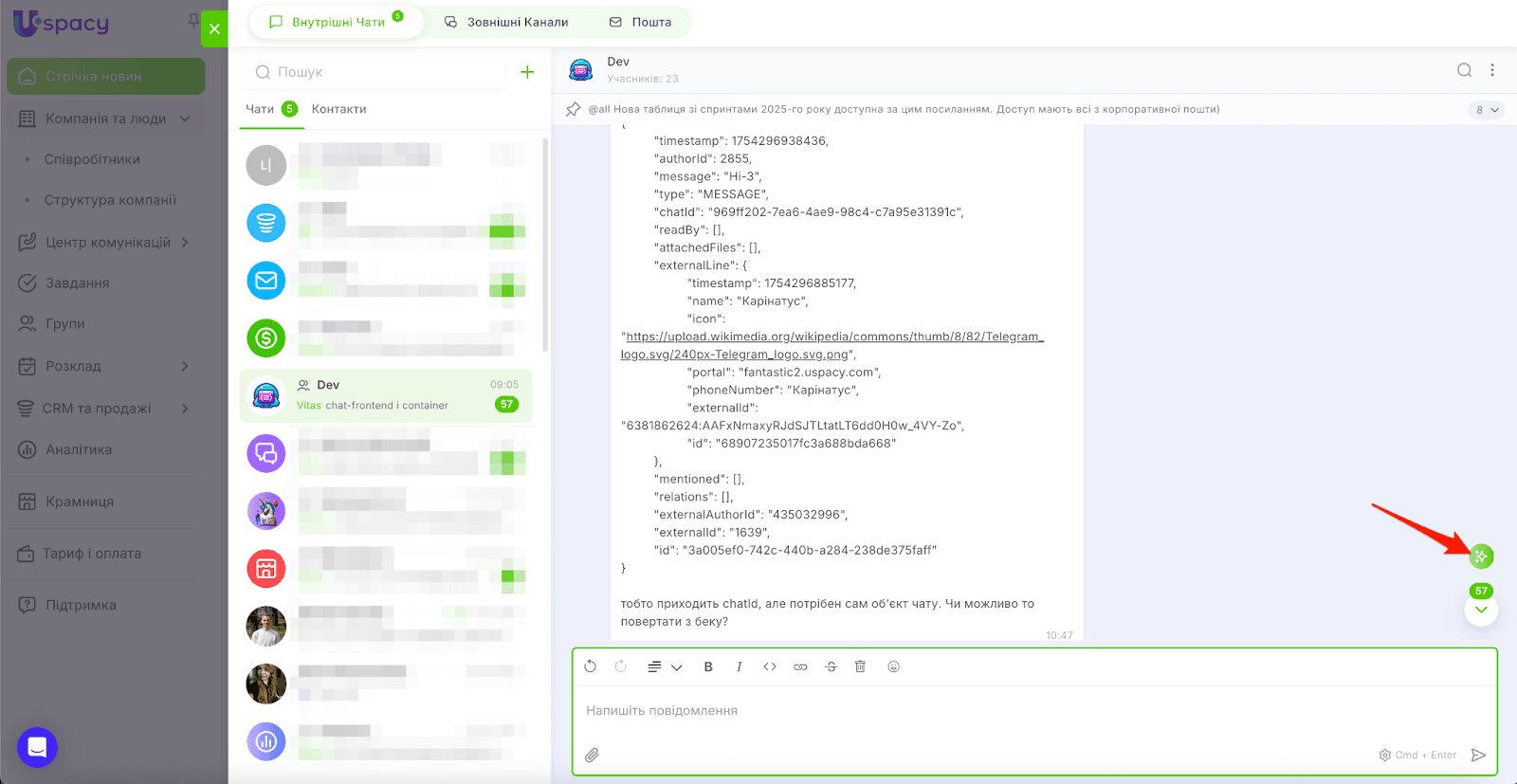Close the sidebar with the green X button

click(214, 28)
